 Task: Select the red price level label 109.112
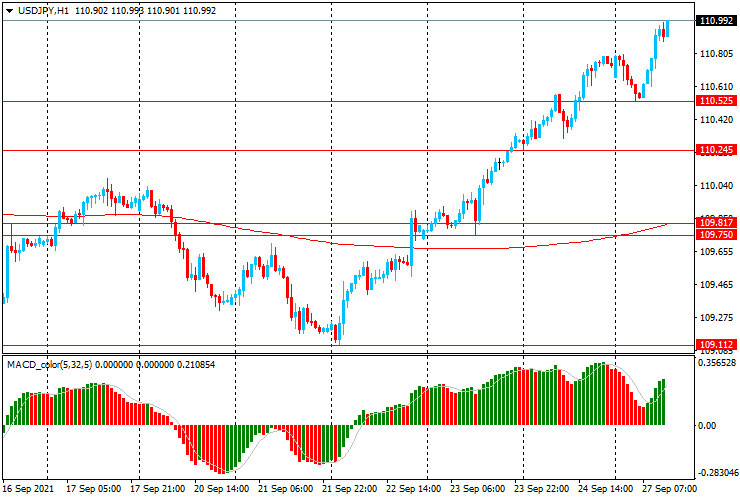coord(716,345)
